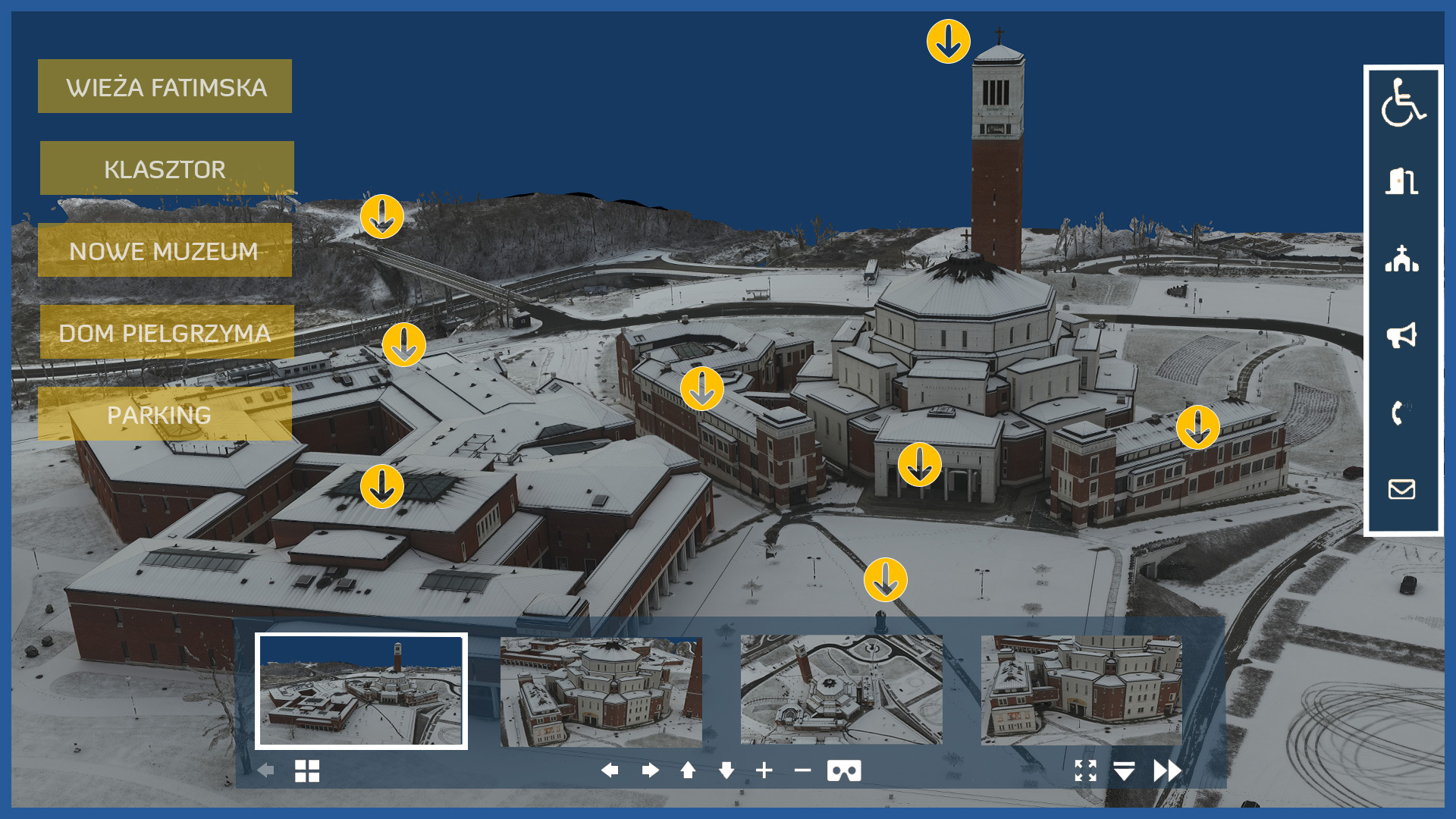Pan view right with right arrow
Image resolution: width=1456 pixels, height=819 pixels.
(650, 770)
